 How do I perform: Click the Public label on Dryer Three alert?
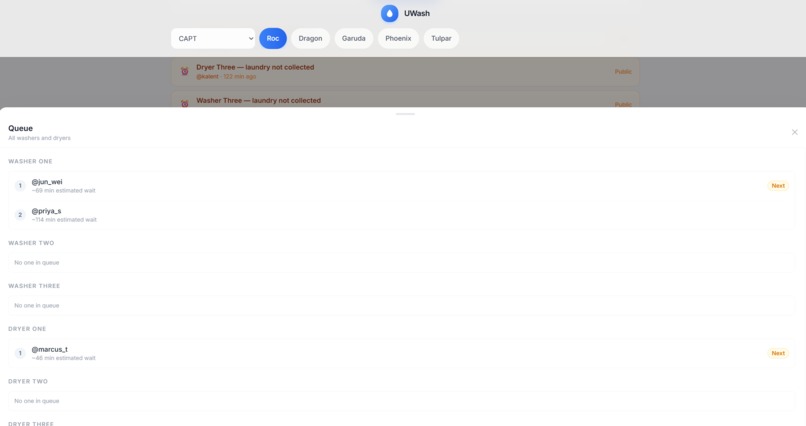click(623, 71)
